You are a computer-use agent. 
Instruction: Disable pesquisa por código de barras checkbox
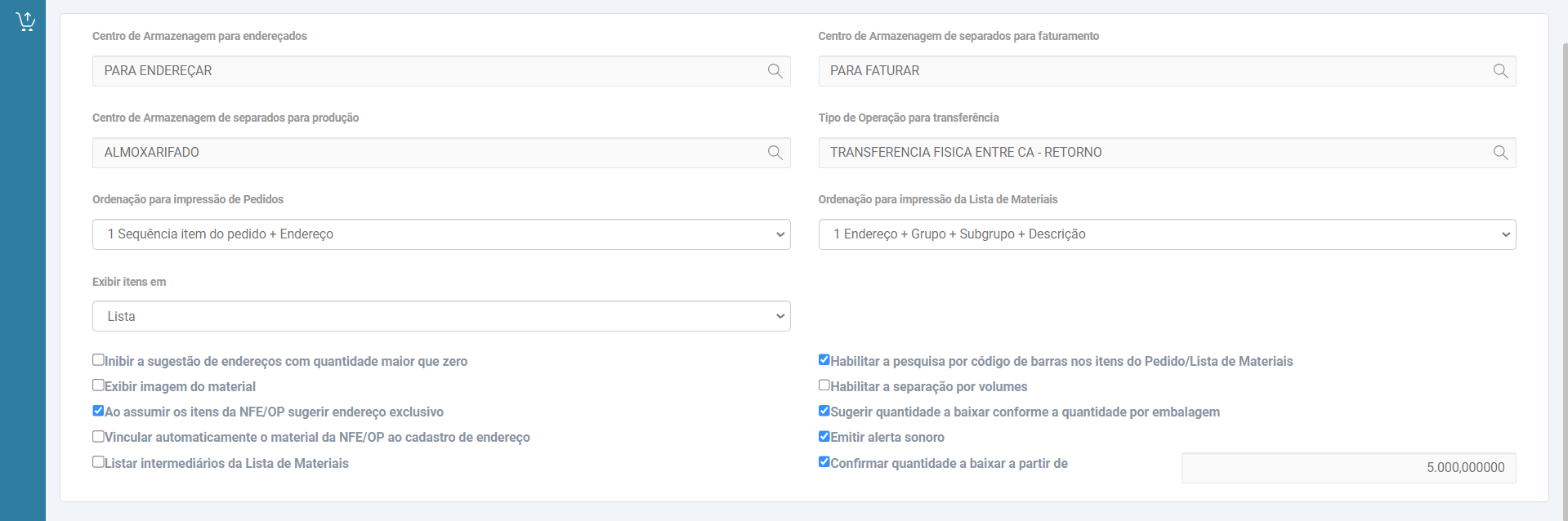click(x=824, y=360)
